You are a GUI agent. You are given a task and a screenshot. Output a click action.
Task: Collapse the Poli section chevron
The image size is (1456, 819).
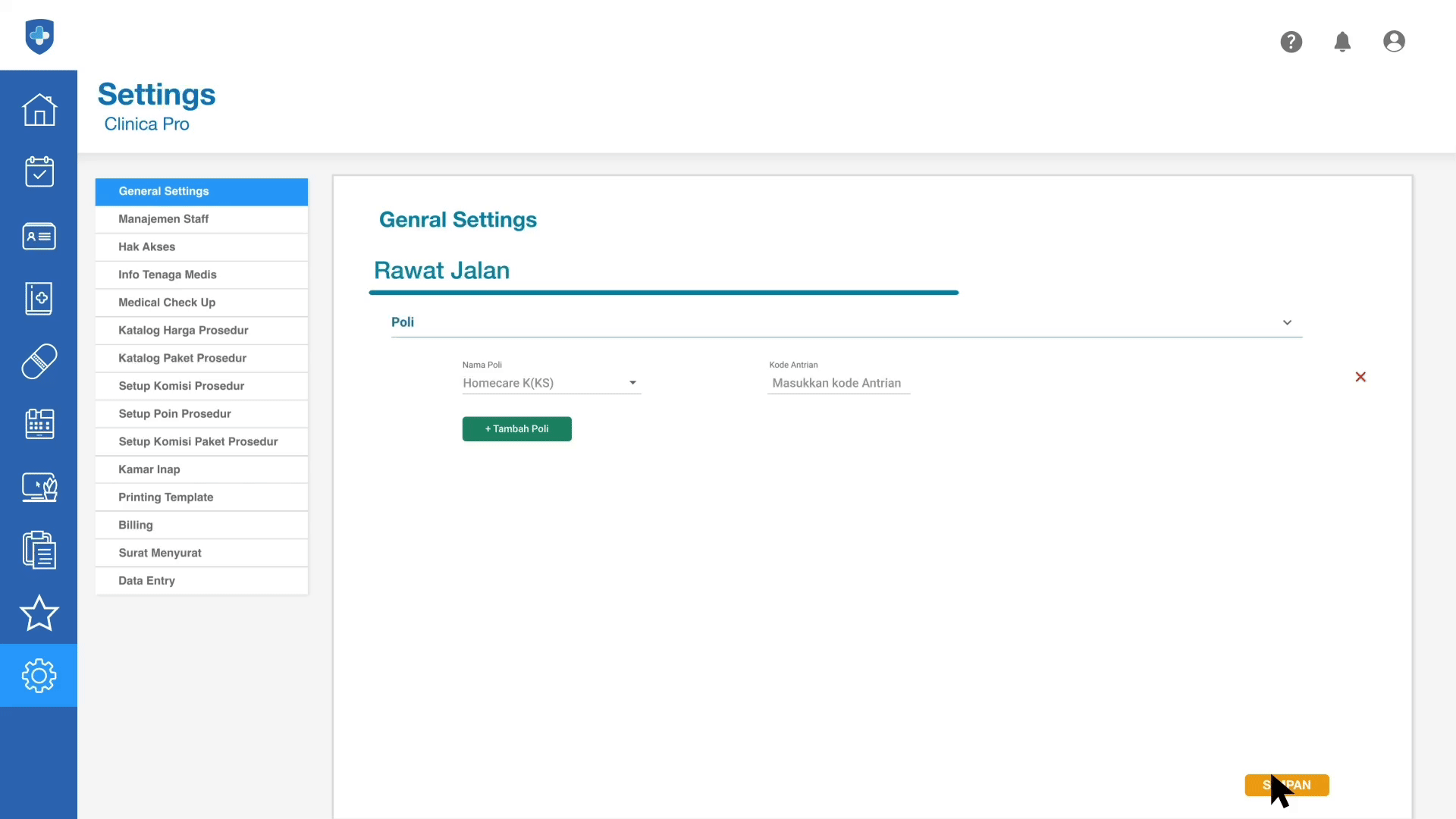coord(1287,322)
